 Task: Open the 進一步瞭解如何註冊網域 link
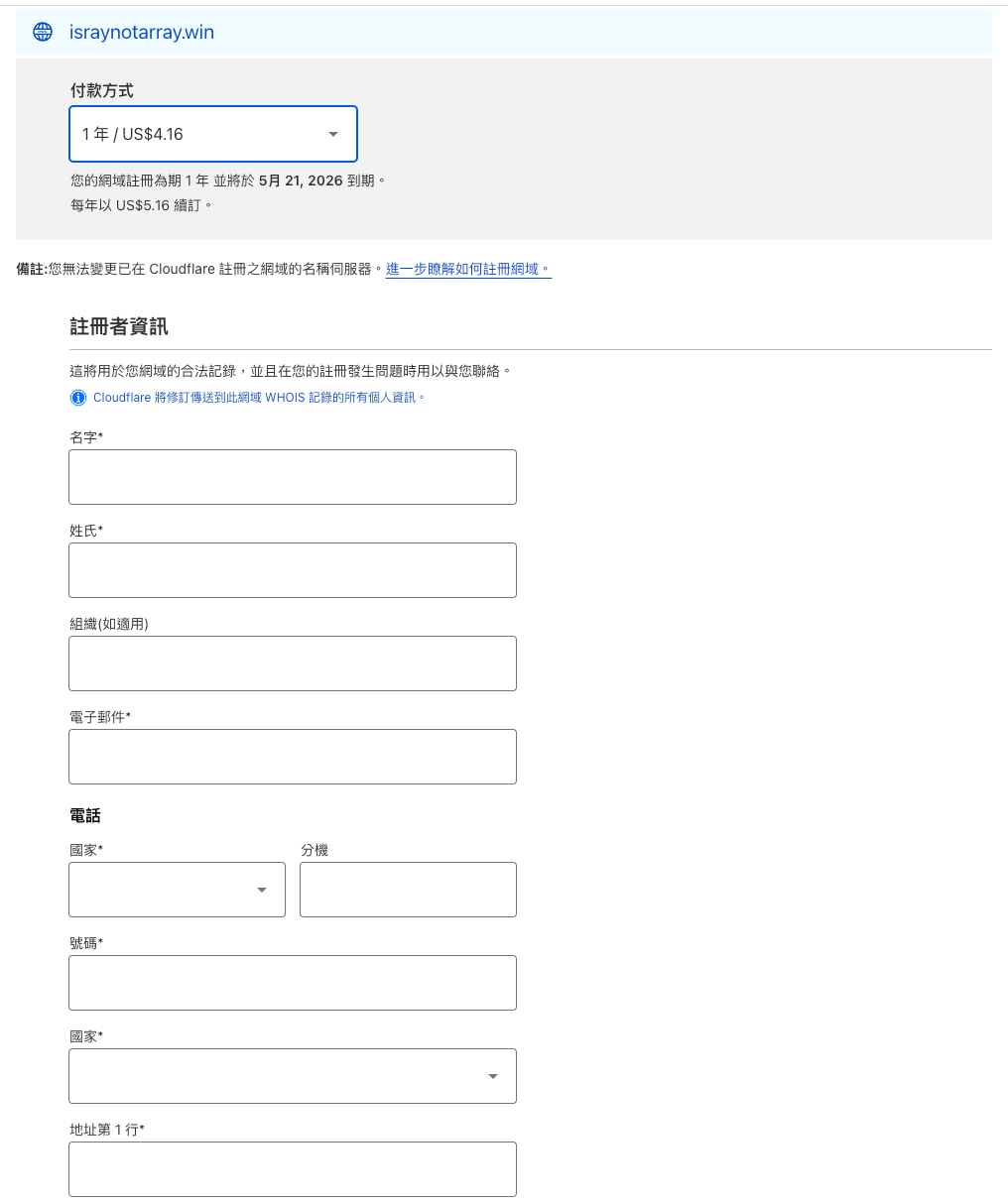[x=468, y=269]
